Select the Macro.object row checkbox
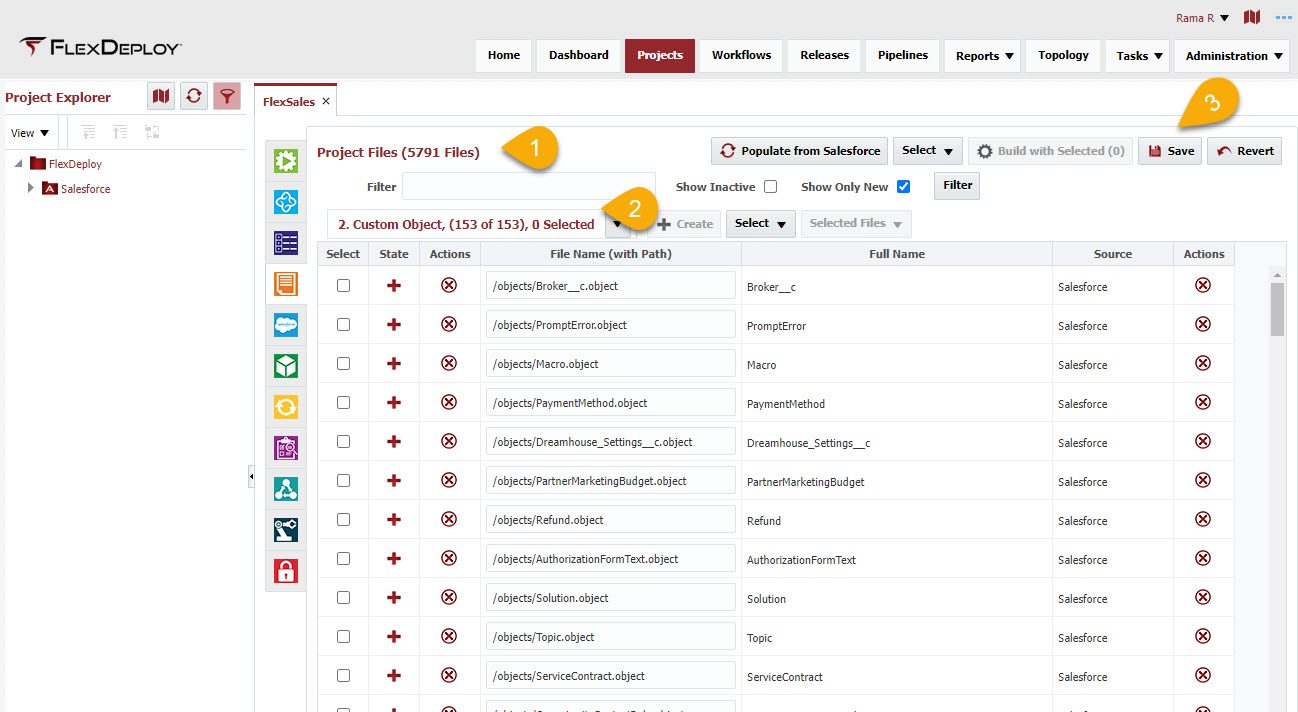Image resolution: width=1298 pixels, height=712 pixels. click(343, 364)
